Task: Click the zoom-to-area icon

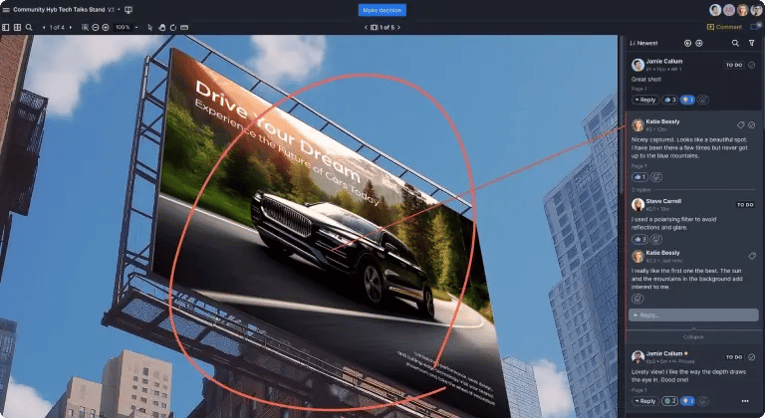Action: (85, 27)
